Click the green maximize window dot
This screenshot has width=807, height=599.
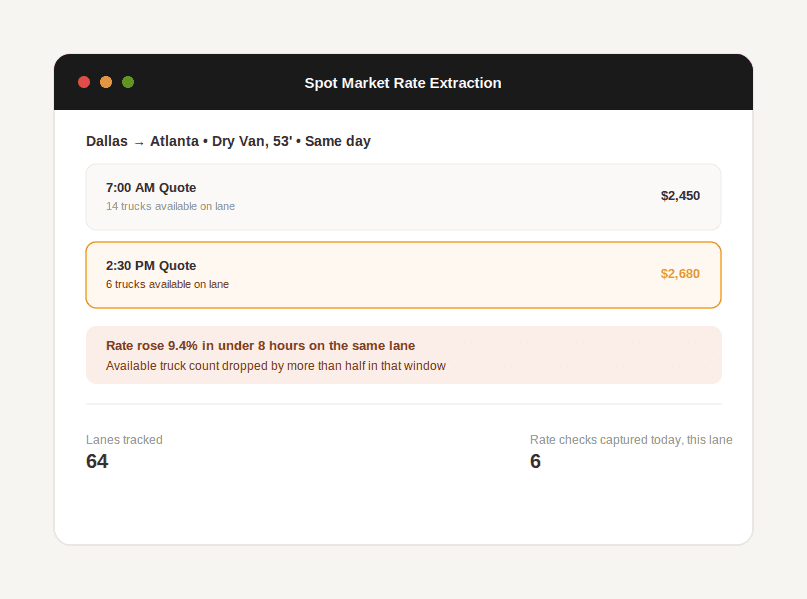(x=128, y=82)
